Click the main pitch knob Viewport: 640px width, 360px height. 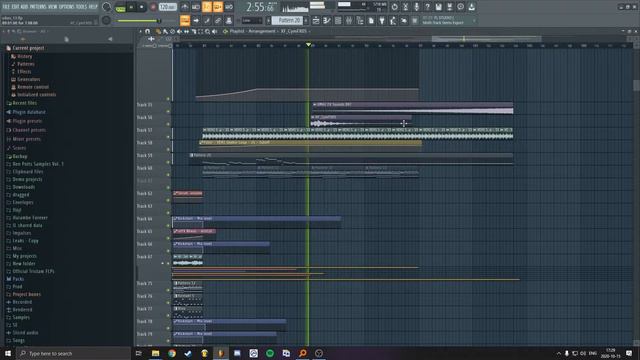pos(106,20)
